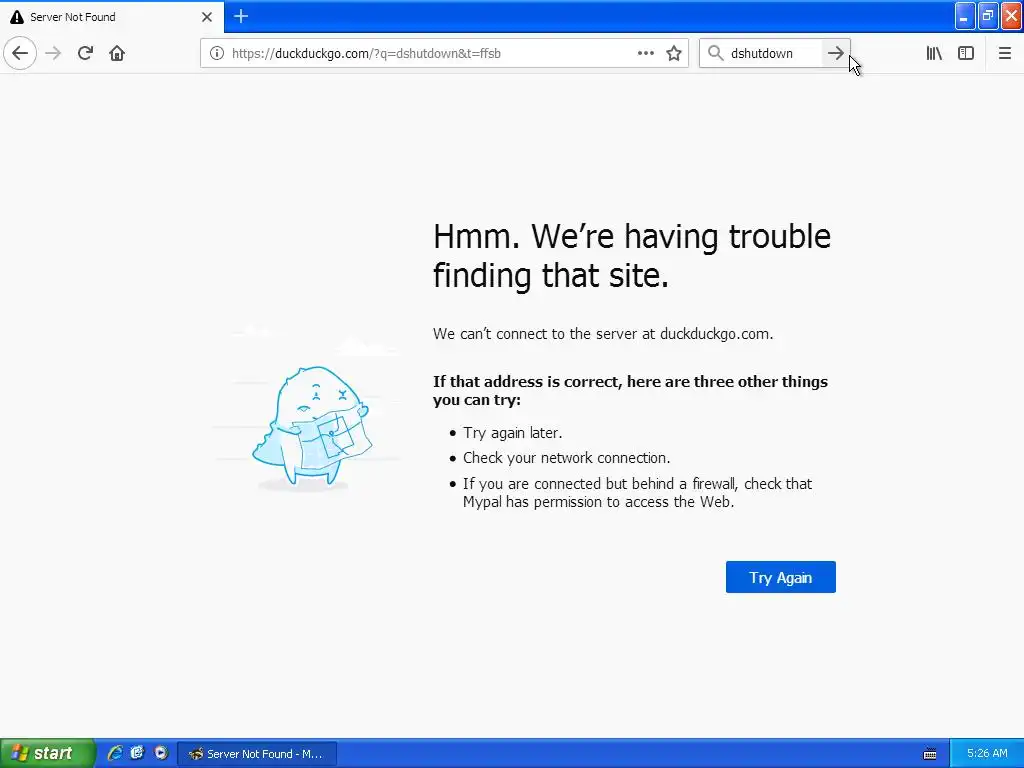Click the tray keyboard icon
1024x768 pixels.
click(930, 754)
